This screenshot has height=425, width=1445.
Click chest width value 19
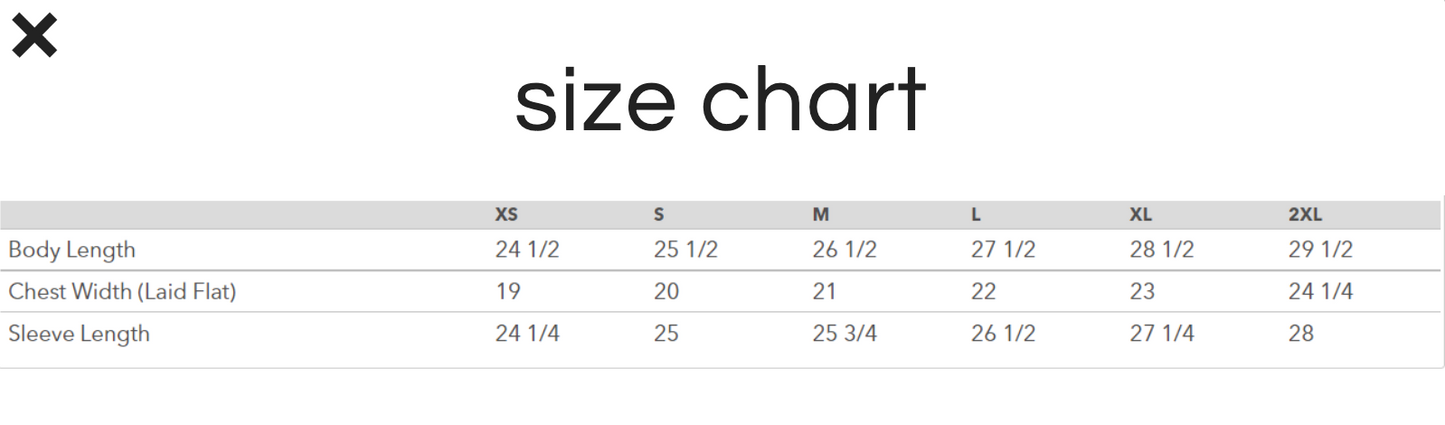tap(507, 292)
